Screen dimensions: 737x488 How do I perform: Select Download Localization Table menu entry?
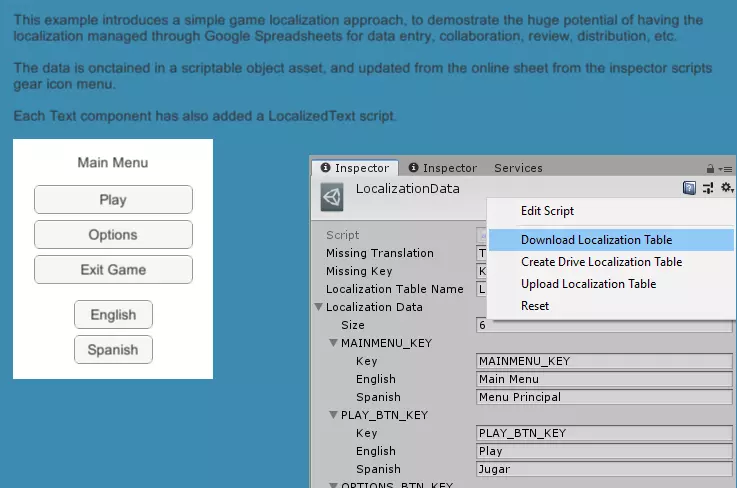tap(611, 240)
